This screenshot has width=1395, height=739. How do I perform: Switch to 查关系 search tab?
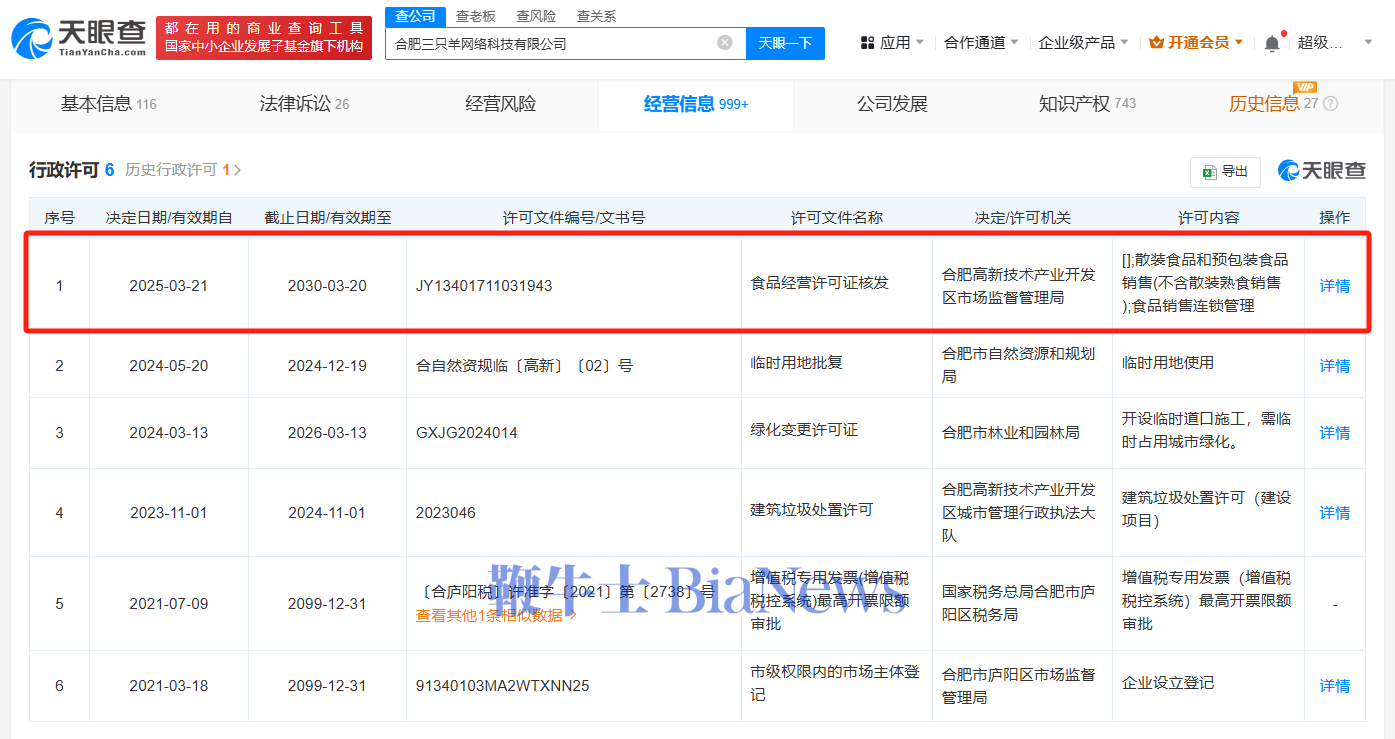597,17
